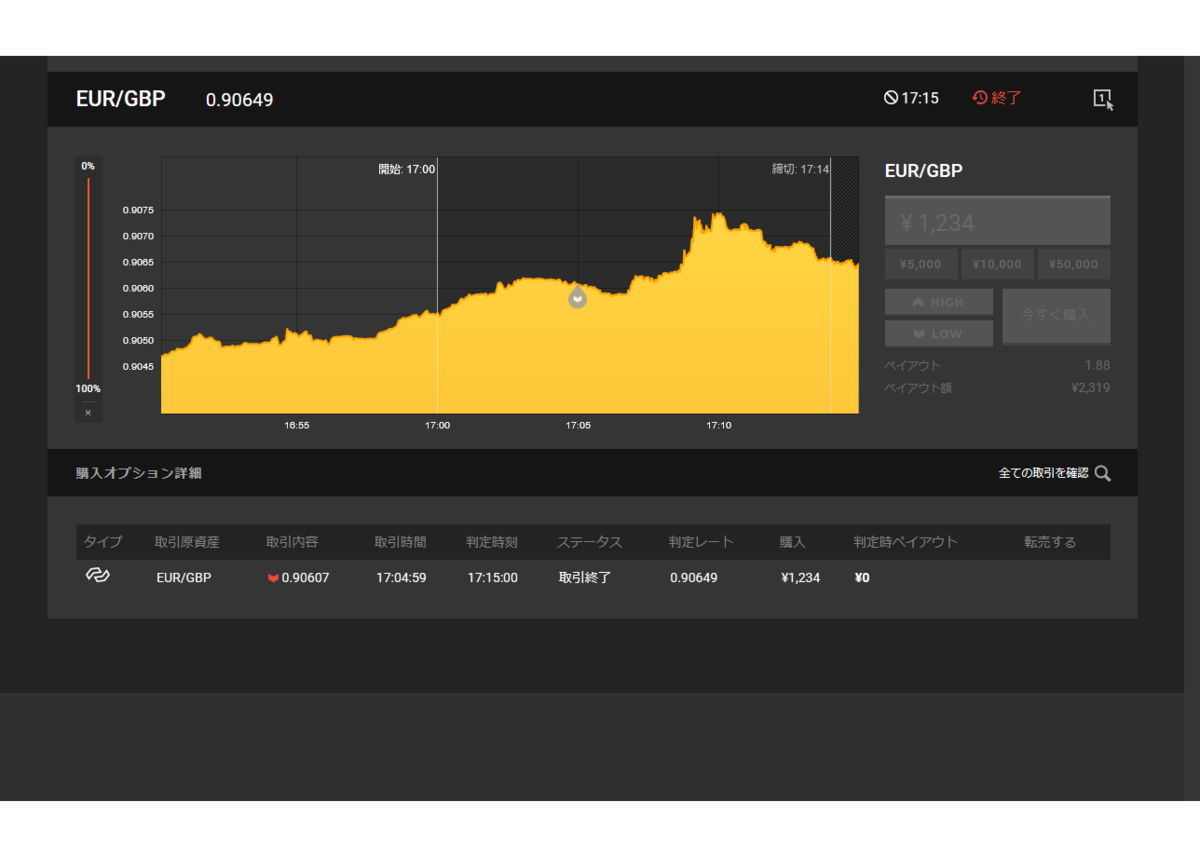This screenshot has width=1200, height=856.
Task: Click the ¥1,234 purchase cell in table
Action: (x=800, y=578)
